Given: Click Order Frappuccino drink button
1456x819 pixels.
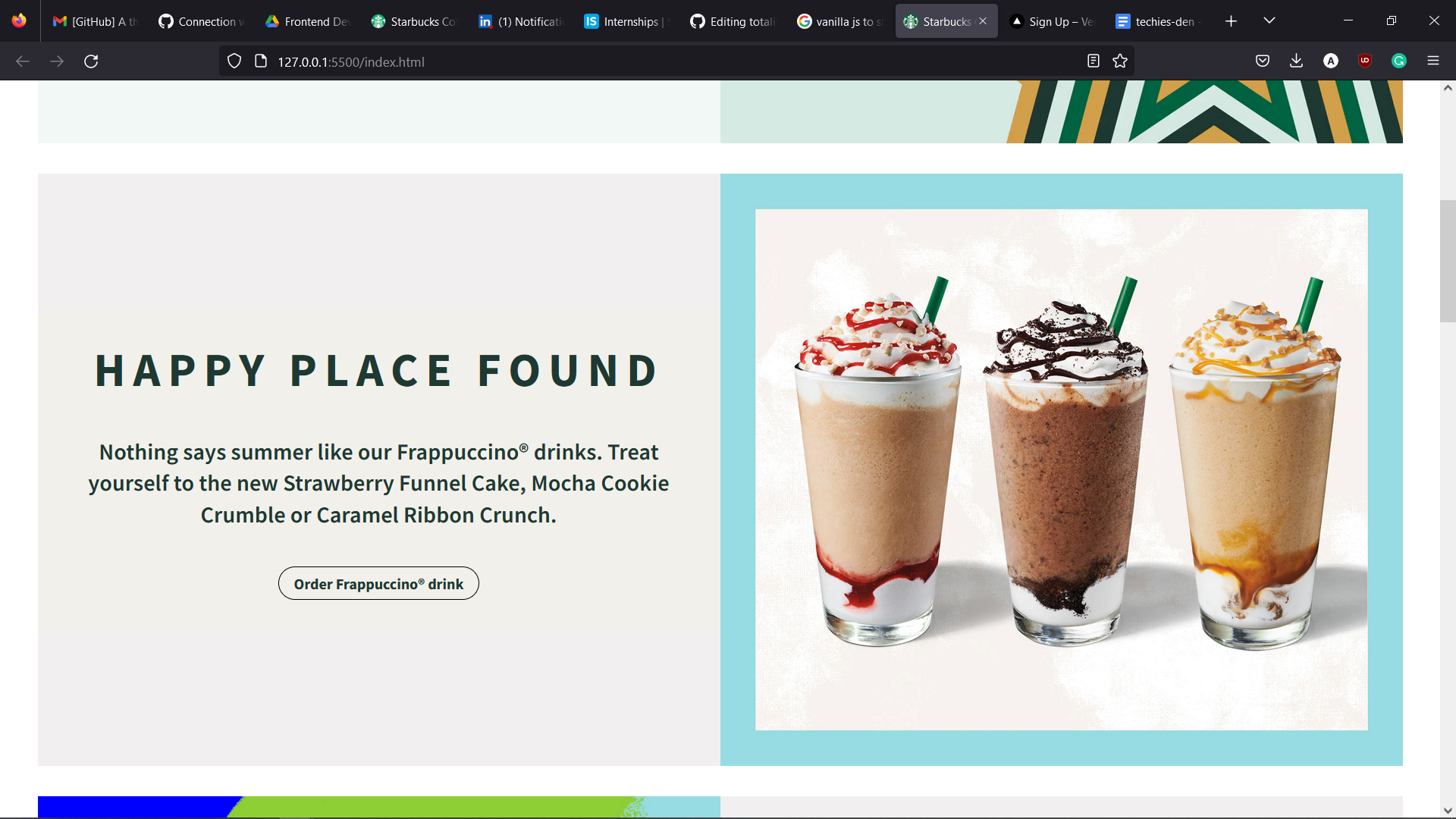Looking at the screenshot, I should pyautogui.click(x=378, y=583).
